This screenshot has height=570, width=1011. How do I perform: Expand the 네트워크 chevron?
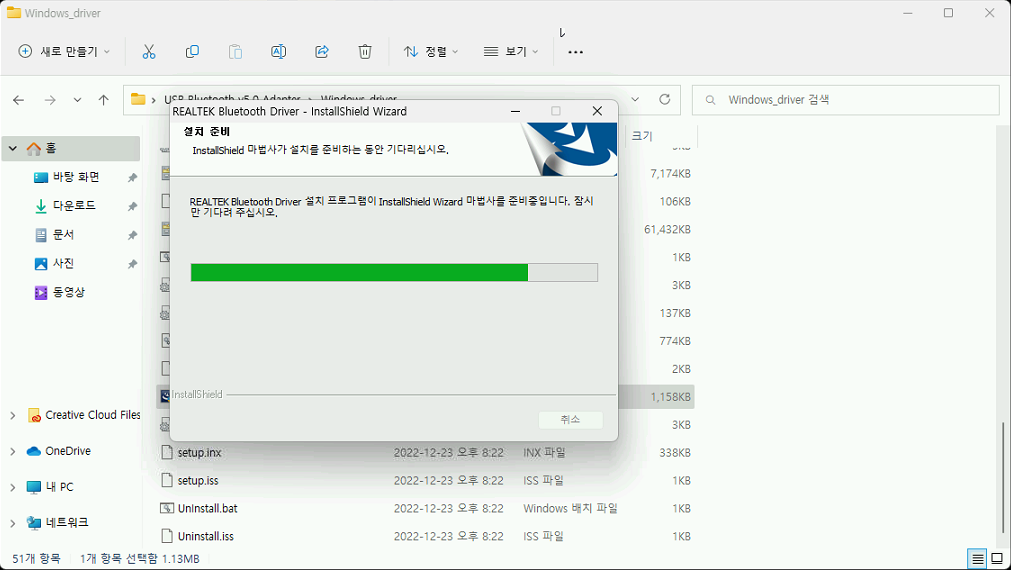(13, 522)
